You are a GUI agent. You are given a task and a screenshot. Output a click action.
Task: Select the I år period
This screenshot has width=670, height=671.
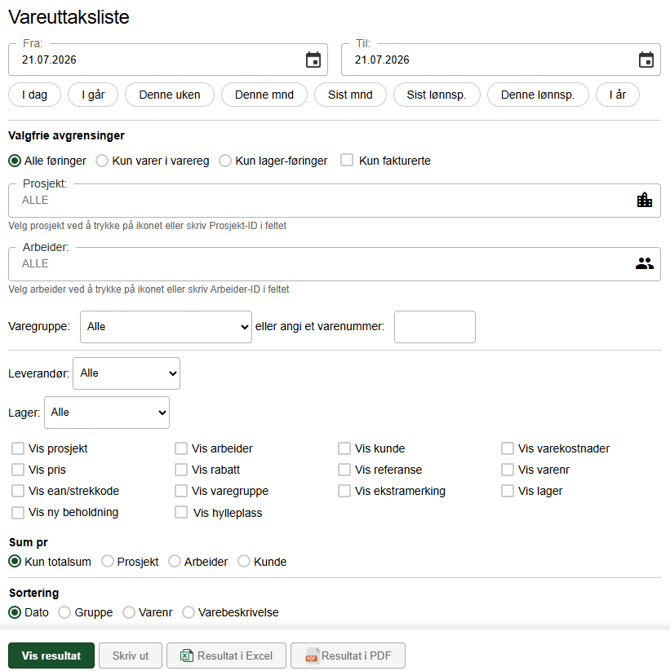pos(618,95)
